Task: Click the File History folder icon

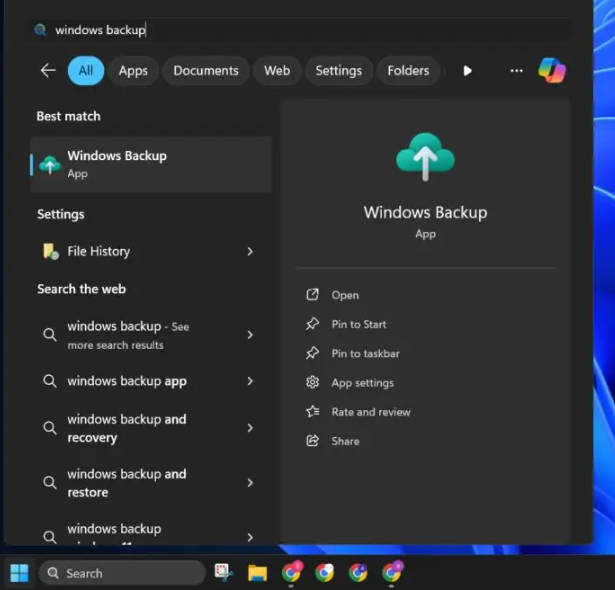Action: pos(50,251)
